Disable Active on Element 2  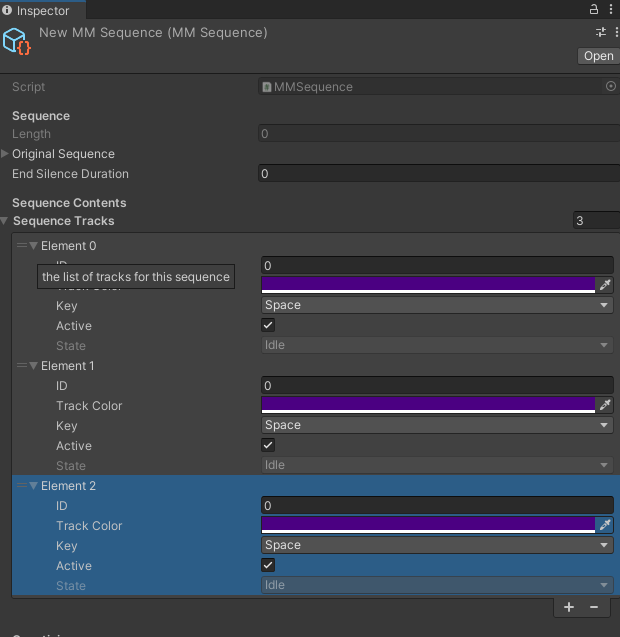click(x=268, y=565)
